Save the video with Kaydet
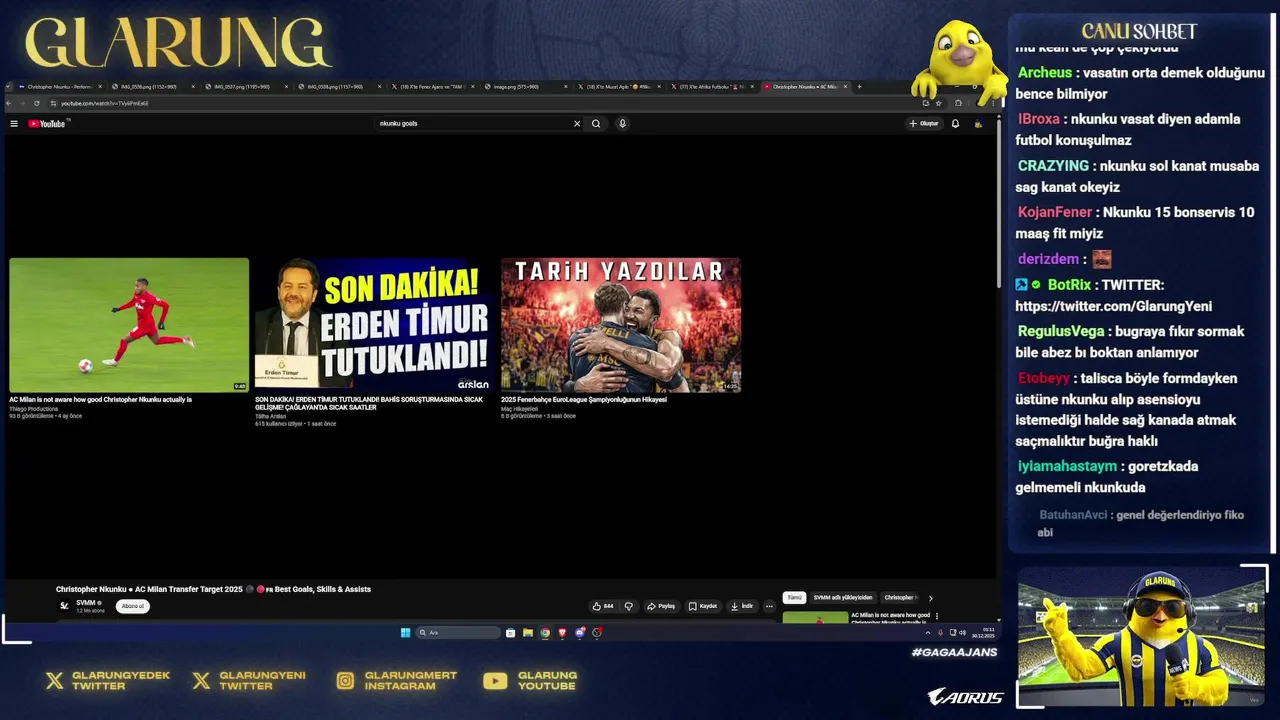The width and height of the screenshot is (1280, 720). [x=703, y=606]
